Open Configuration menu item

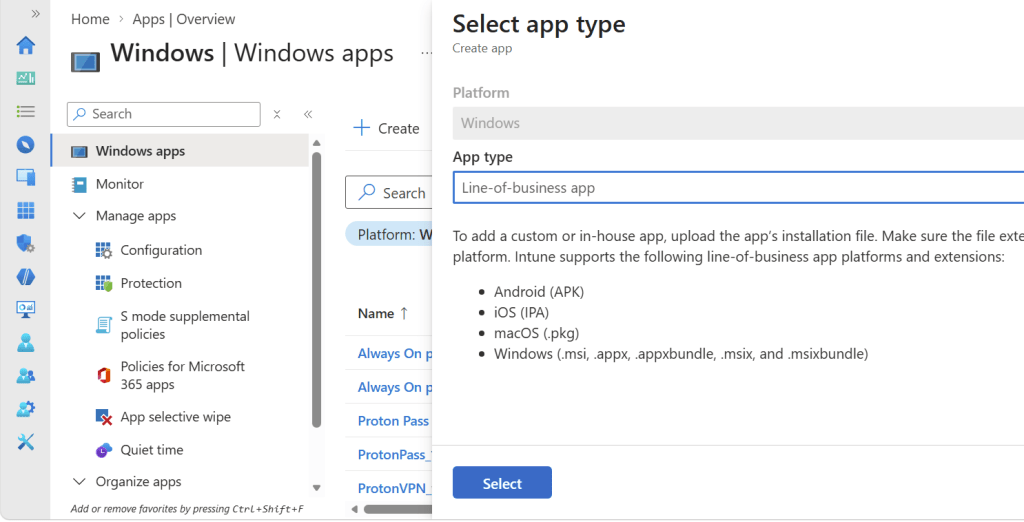click(x=161, y=250)
